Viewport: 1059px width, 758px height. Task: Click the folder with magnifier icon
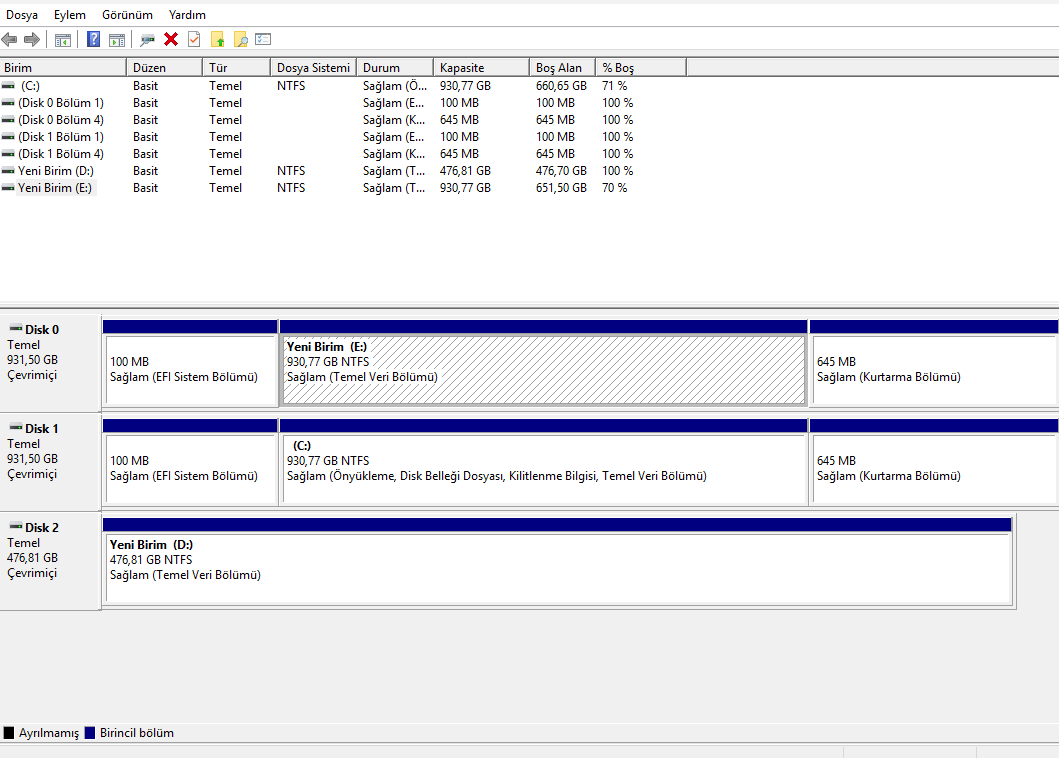(240, 39)
